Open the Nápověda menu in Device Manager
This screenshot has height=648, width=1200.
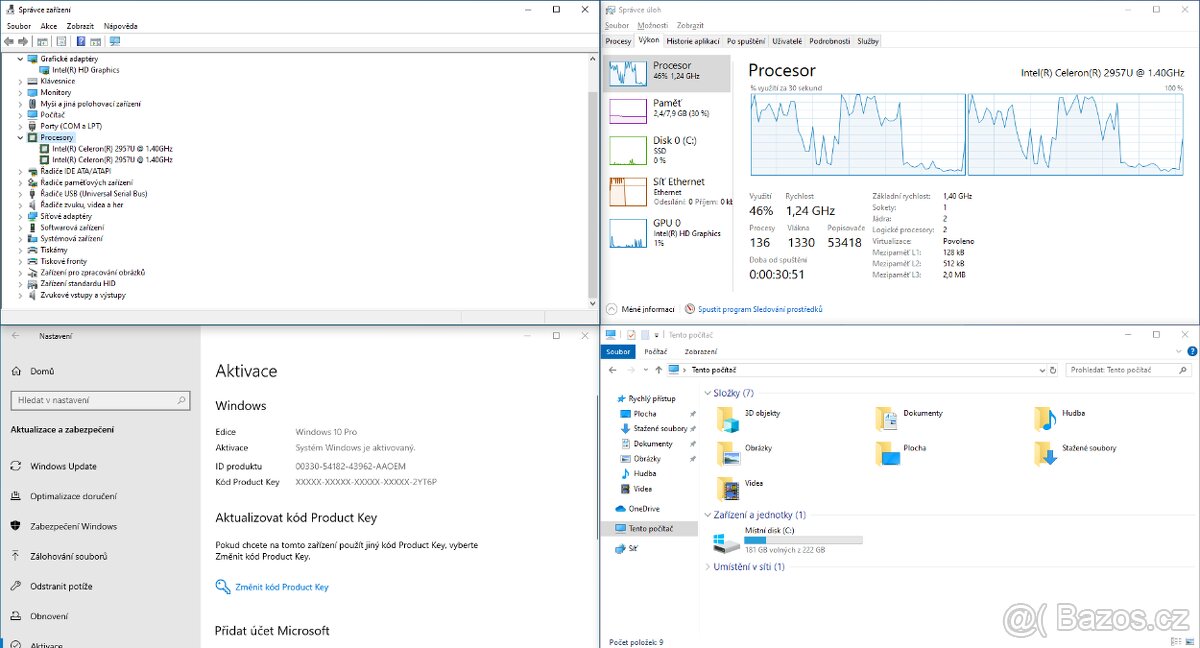[120, 26]
